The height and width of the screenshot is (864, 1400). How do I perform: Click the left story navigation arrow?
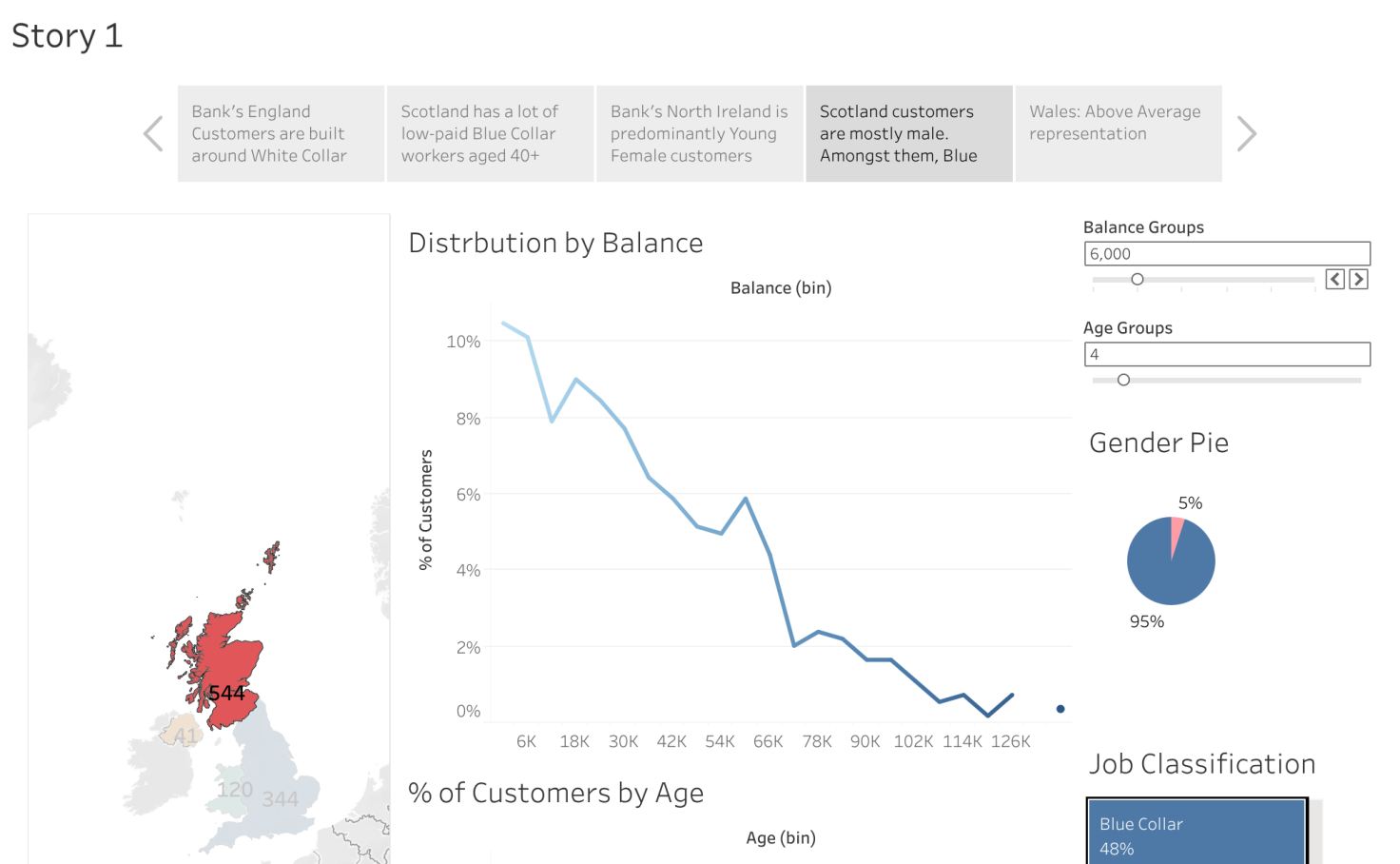(x=153, y=133)
